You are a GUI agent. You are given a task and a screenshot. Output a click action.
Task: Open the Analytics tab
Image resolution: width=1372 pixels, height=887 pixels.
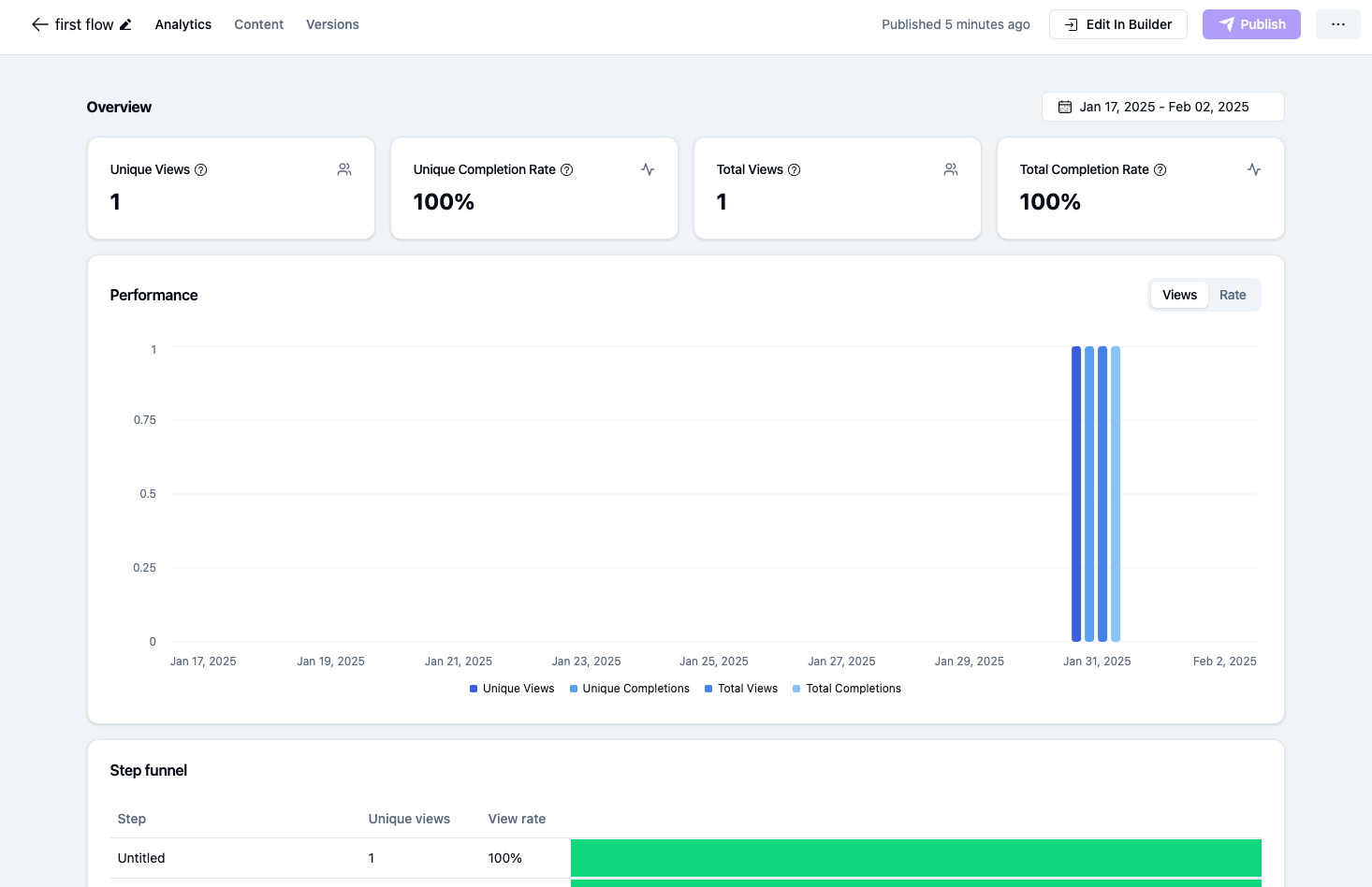click(183, 24)
